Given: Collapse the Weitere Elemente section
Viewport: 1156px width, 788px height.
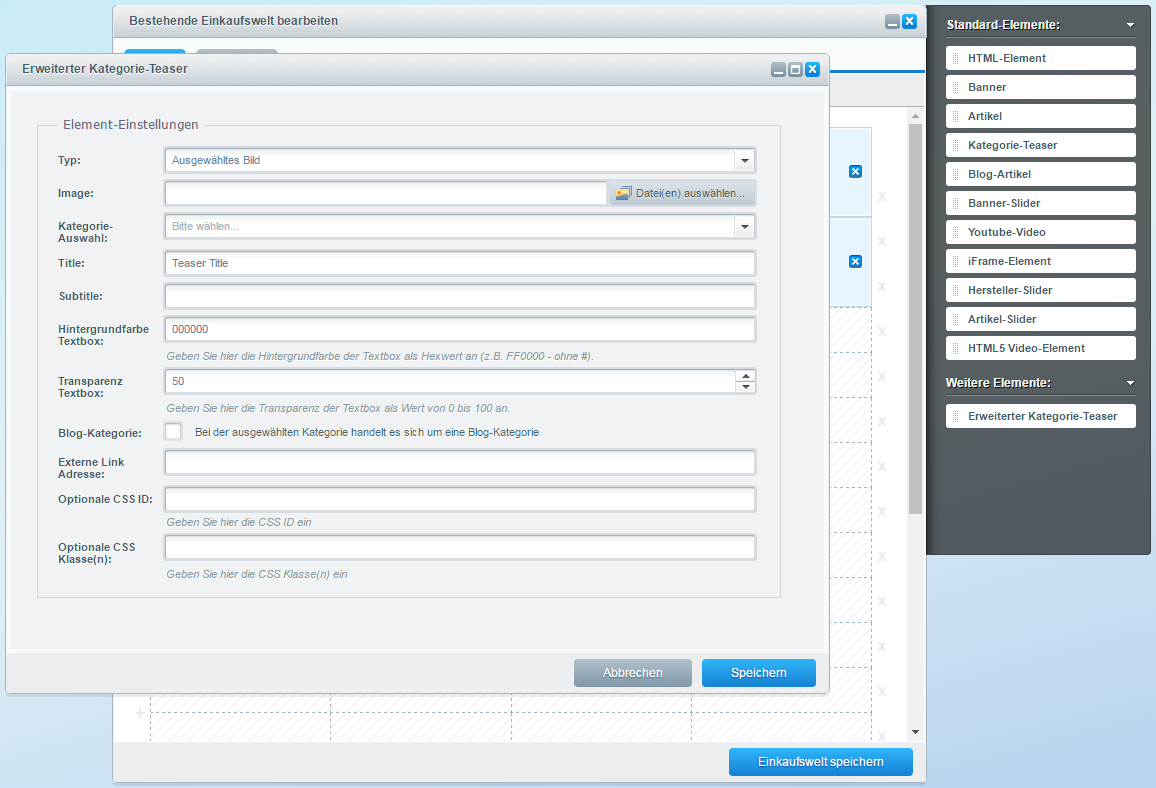Looking at the screenshot, I should (x=1130, y=383).
